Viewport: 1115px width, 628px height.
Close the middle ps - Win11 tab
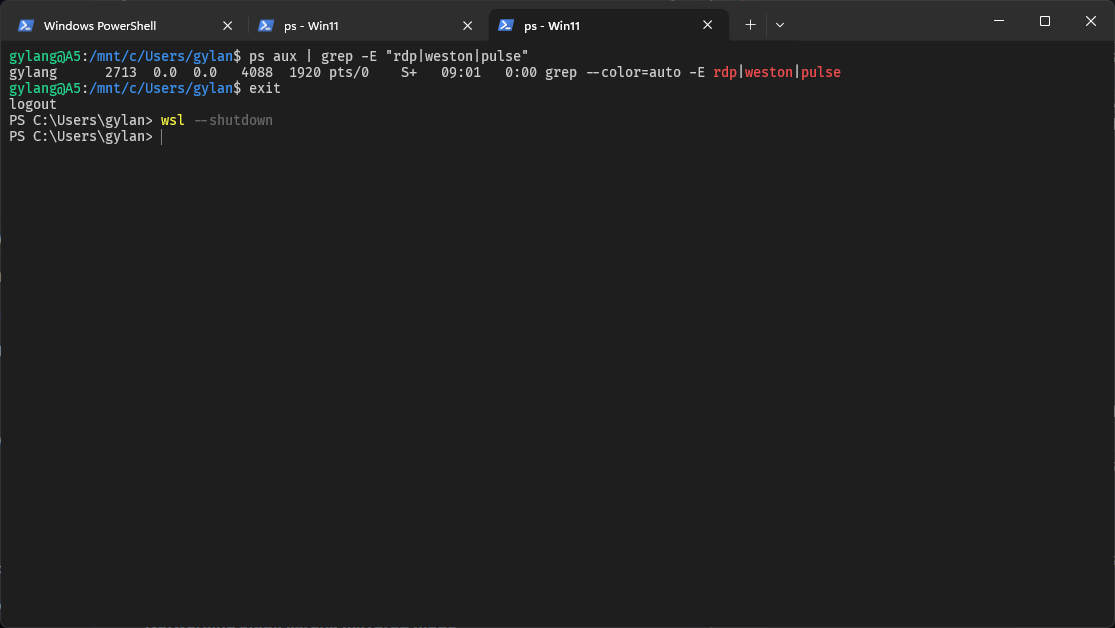[467, 25]
